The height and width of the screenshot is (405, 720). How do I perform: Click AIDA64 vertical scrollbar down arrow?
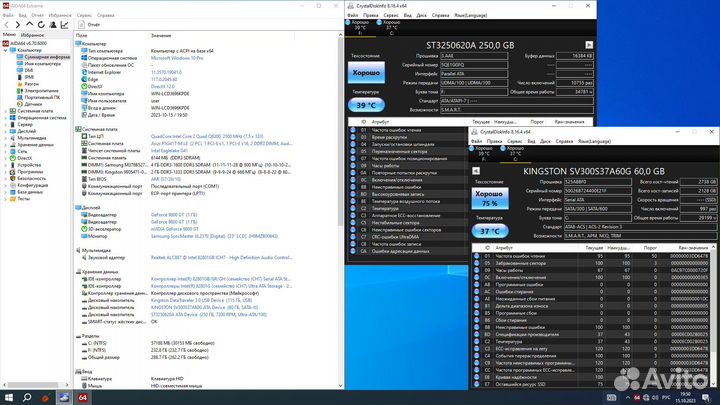(340, 386)
